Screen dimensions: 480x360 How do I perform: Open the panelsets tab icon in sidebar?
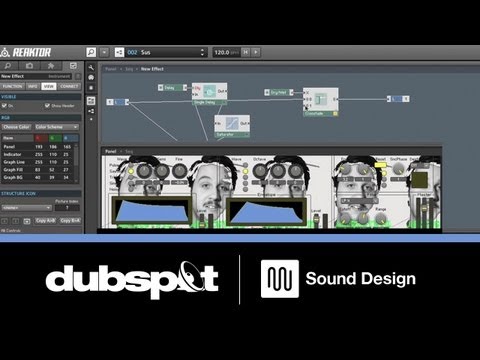click(x=51, y=66)
